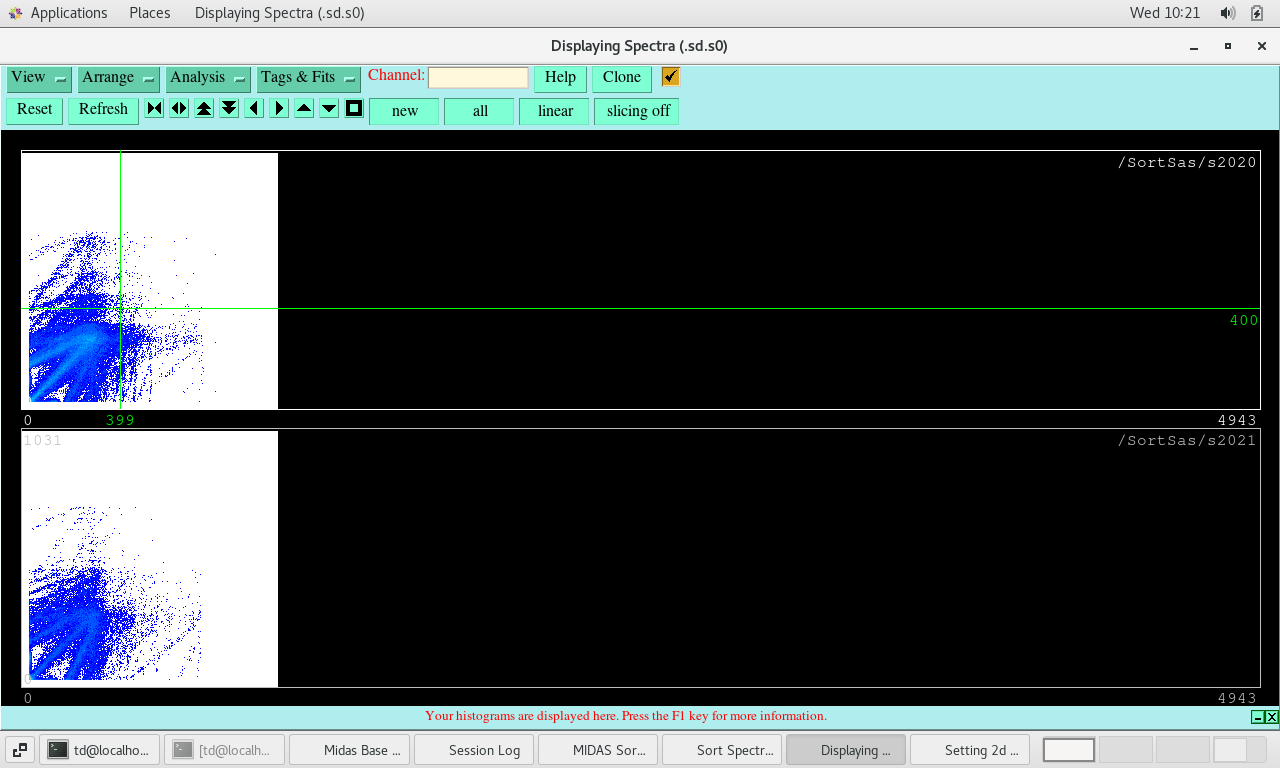This screenshot has width=1280, height=768.
Task: Click the Clone button
Action: click(621, 78)
